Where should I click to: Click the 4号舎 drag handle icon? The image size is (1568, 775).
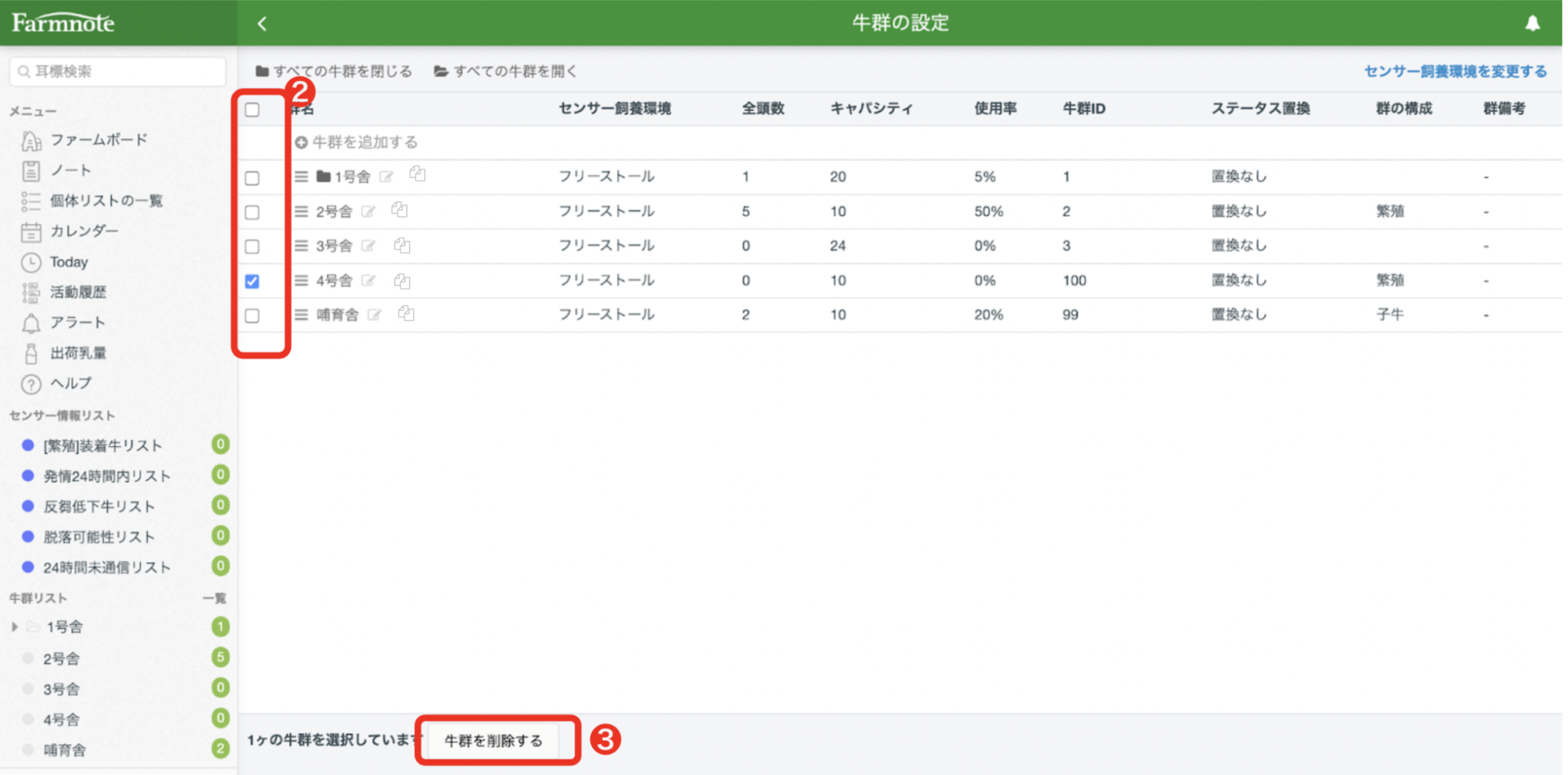click(x=302, y=280)
